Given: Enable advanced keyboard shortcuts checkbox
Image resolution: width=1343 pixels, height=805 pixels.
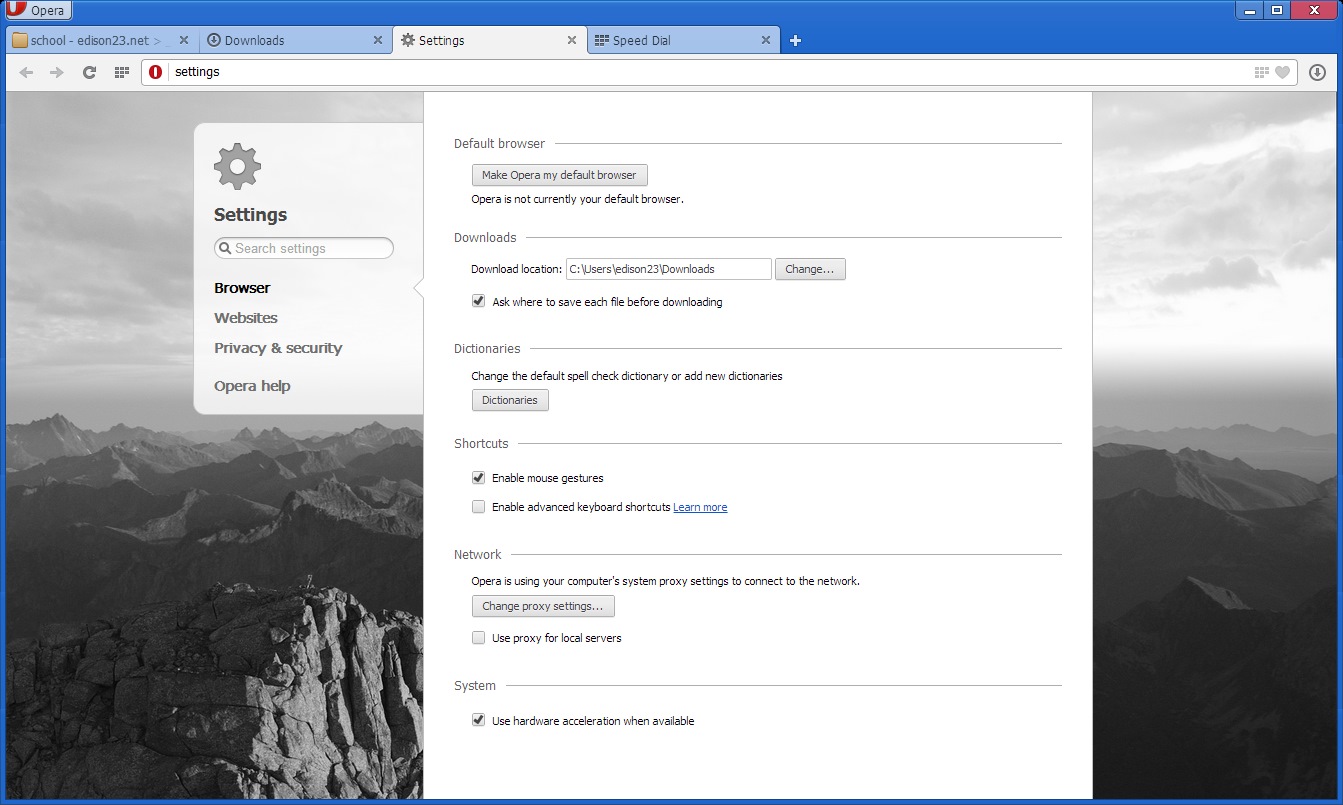Looking at the screenshot, I should [478, 507].
